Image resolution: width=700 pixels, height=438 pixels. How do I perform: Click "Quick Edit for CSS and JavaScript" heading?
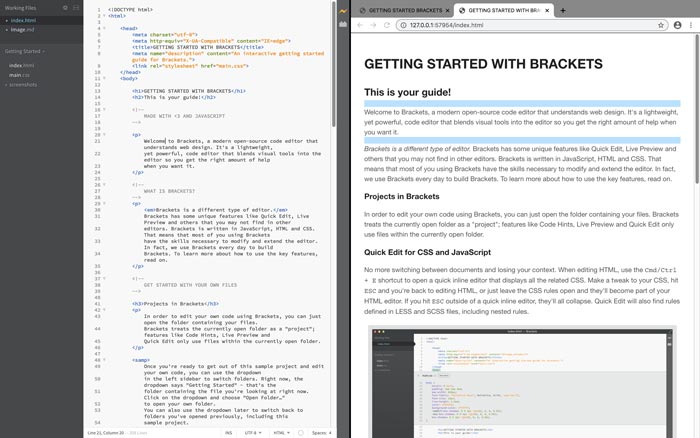pyautogui.click(x=427, y=252)
